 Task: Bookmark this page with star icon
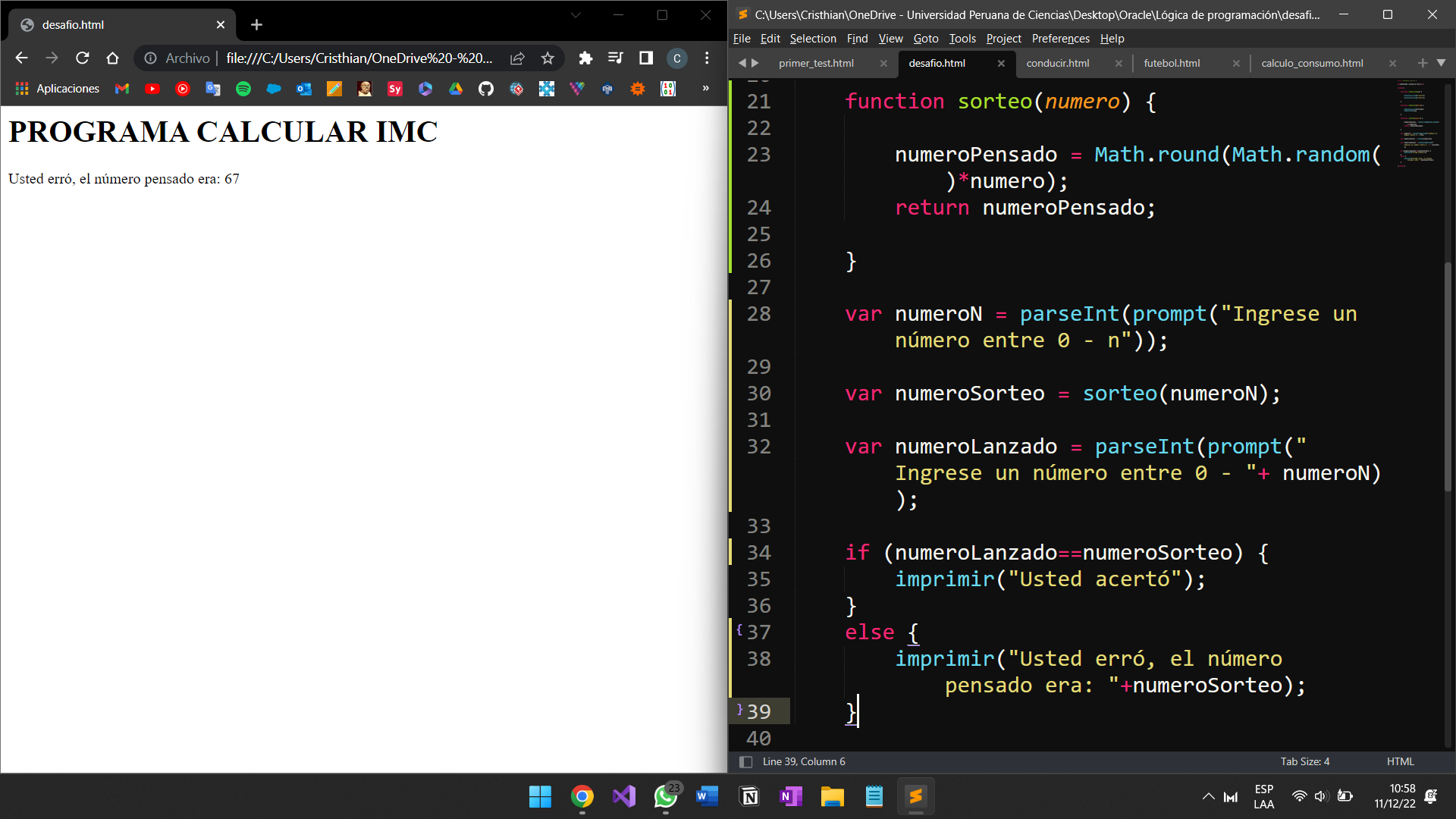548,58
